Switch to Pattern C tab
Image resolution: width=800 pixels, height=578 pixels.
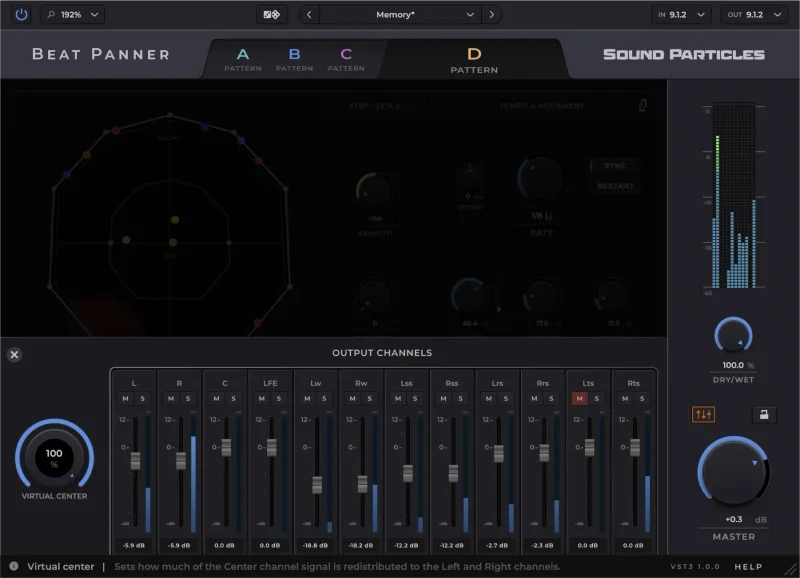[x=346, y=60]
